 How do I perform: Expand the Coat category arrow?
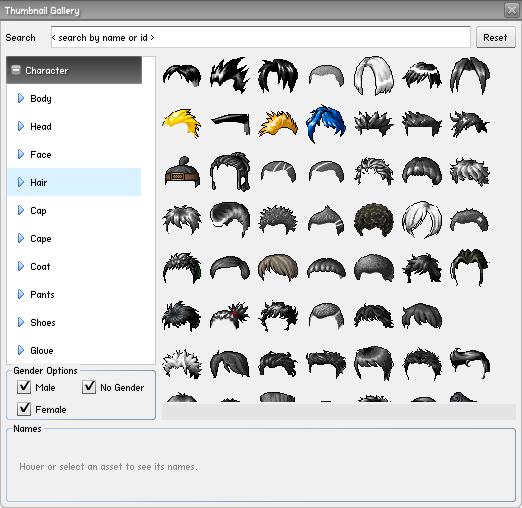pyautogui.click(x=21, y=266)
